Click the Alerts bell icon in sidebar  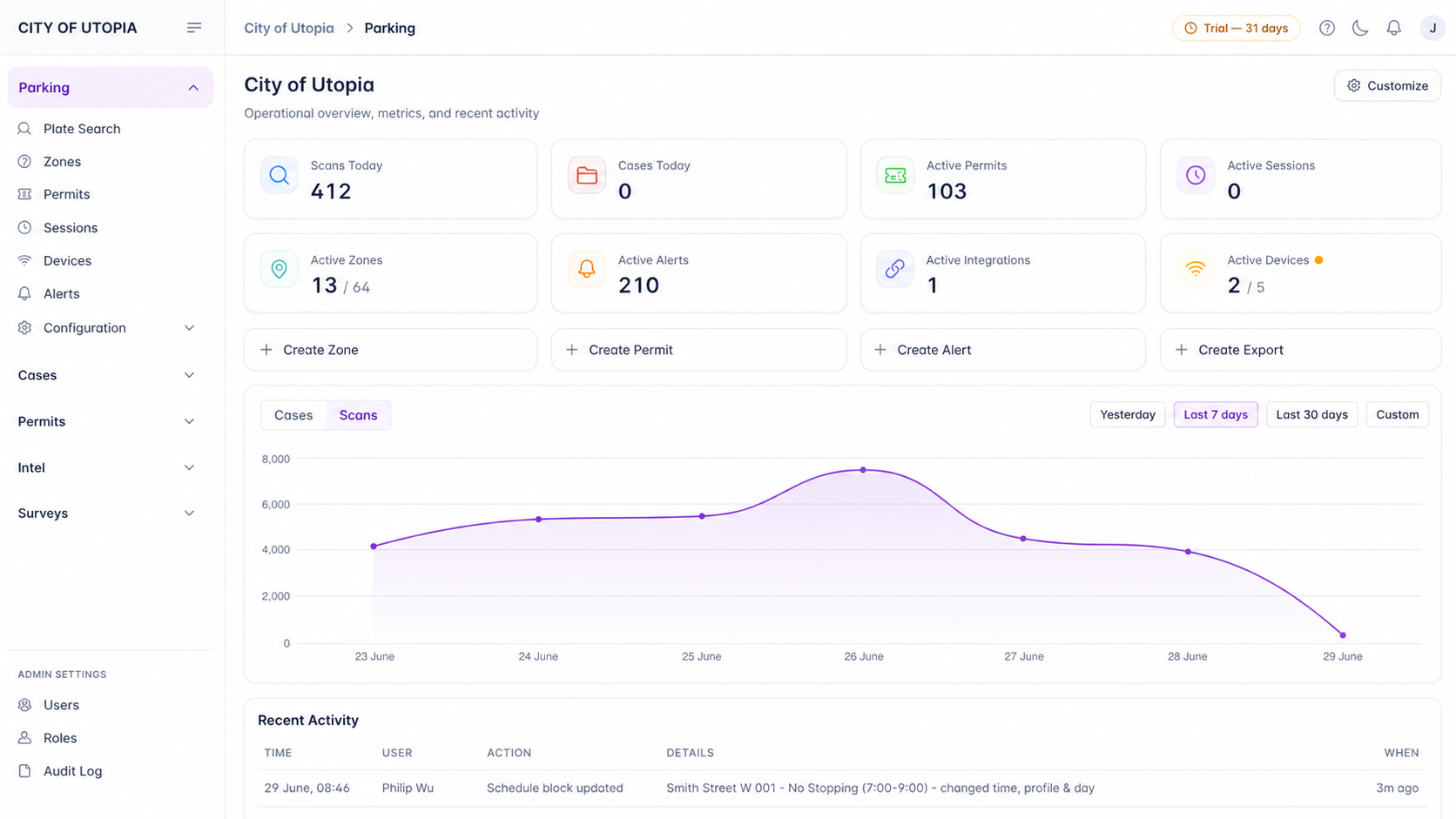click(x=24, y=293)
